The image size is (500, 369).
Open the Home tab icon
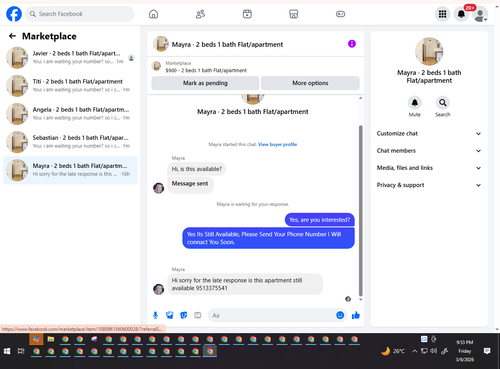click(153, 14)
